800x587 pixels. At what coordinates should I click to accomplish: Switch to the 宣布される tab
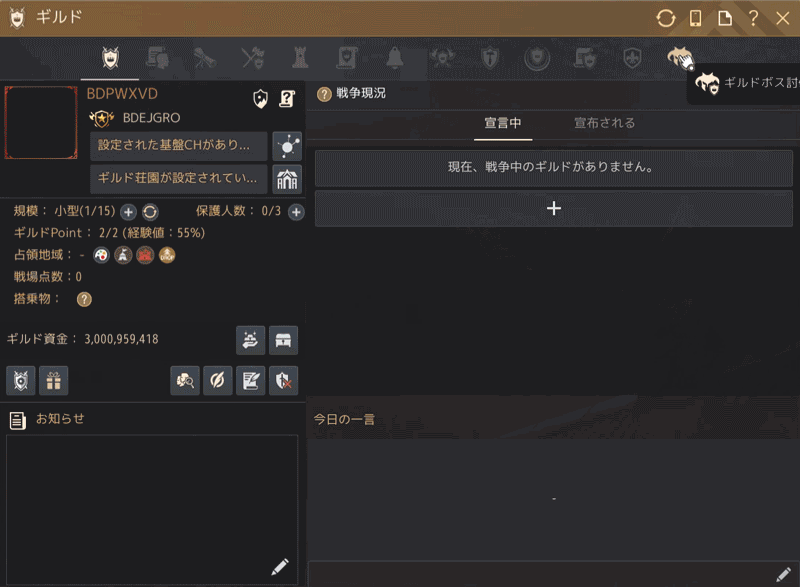click(604, 123)
